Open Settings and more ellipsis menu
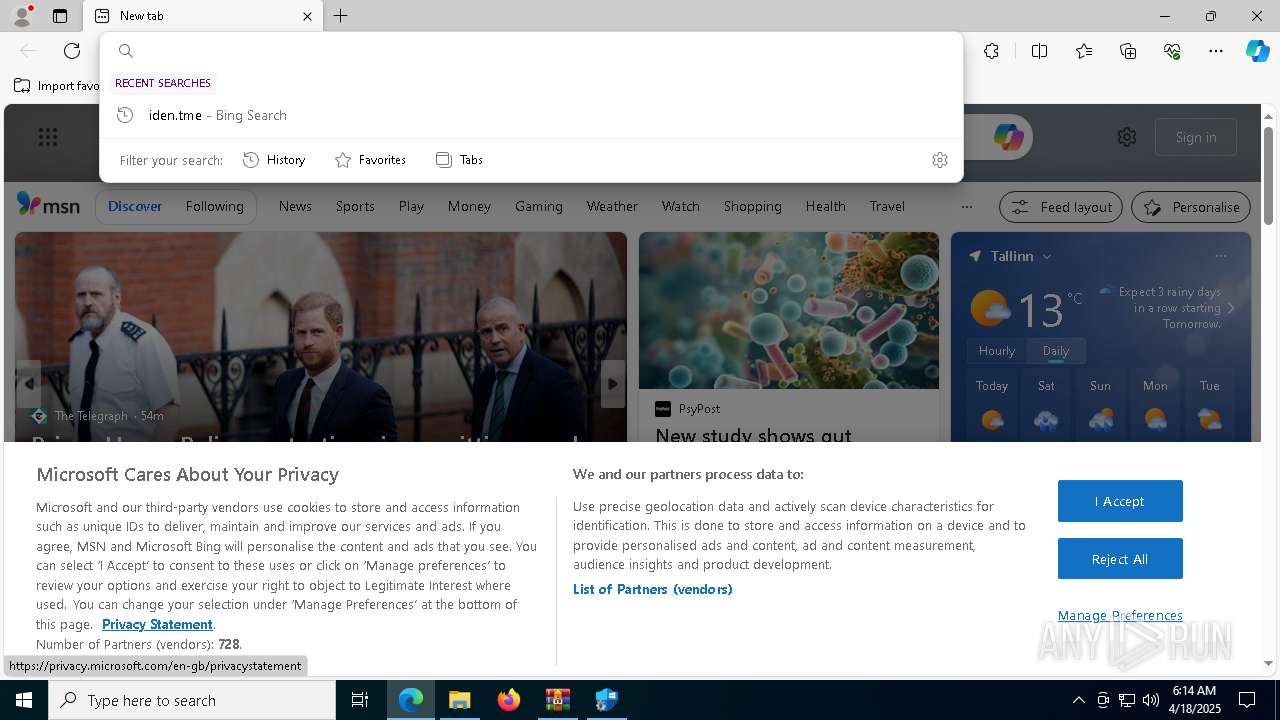The image size is (1280, 720). click(1216, 51)
